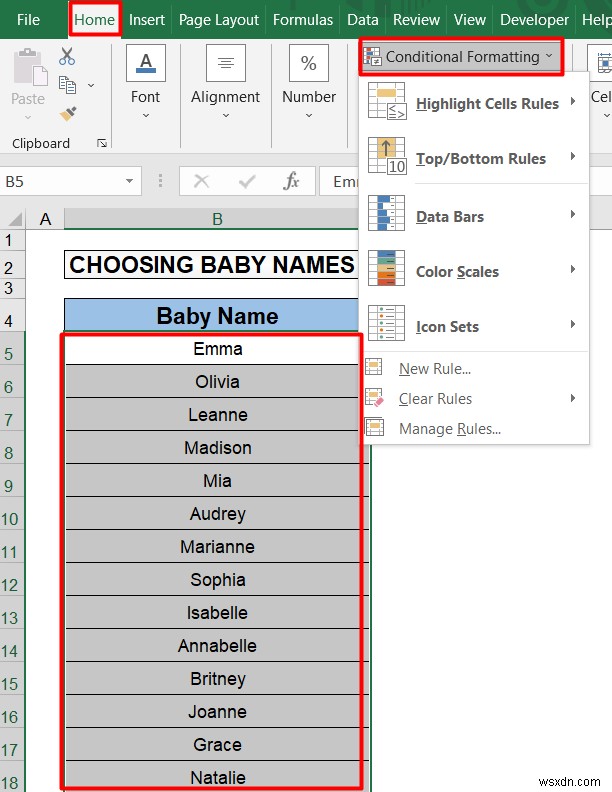This screenshot has width=612, height=792.
Task: Select the Isabelle cell
Action: [217, 612]
